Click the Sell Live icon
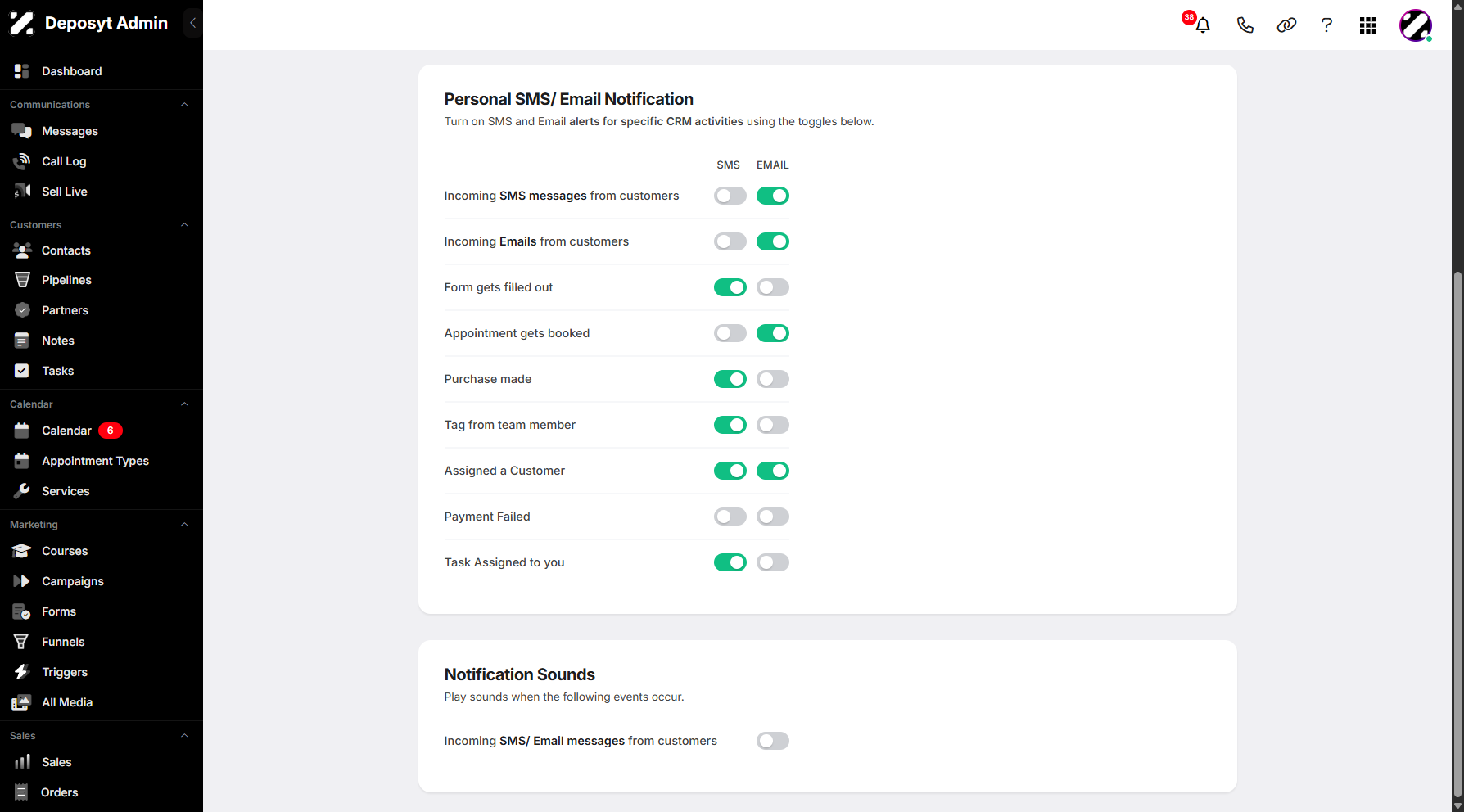The image size is (1464, 812). click(x=22, y=192)
